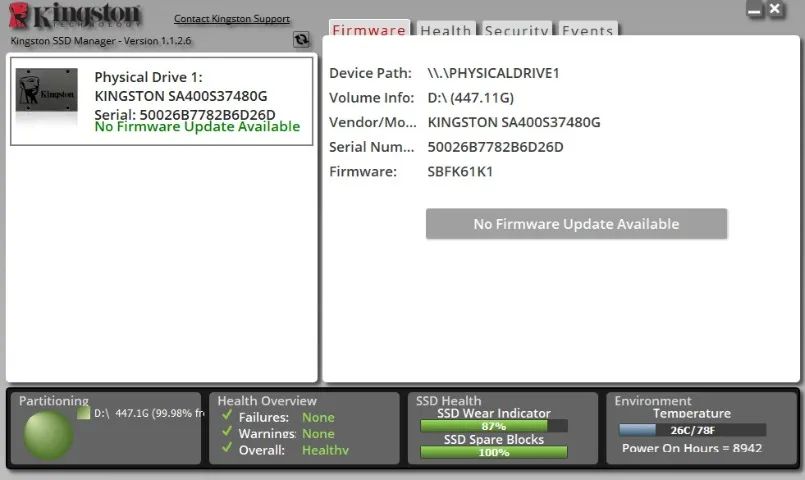Click the Warnings green checkmark
This screenshot has height=480, width=805.
tap(227, 432)
